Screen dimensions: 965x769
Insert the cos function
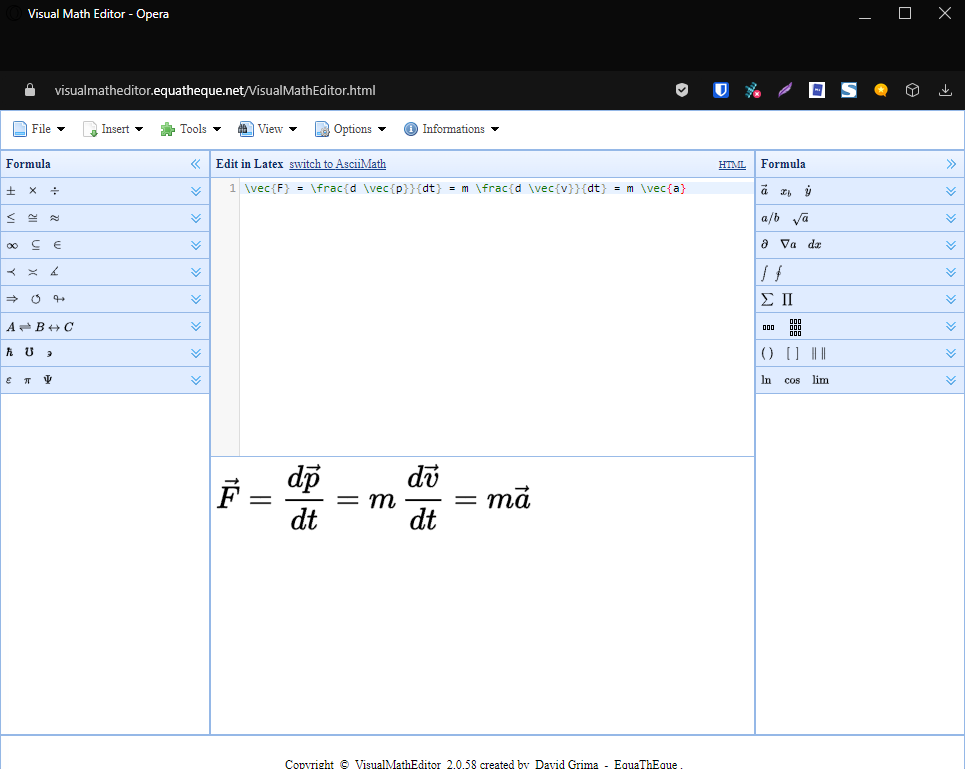792,380
